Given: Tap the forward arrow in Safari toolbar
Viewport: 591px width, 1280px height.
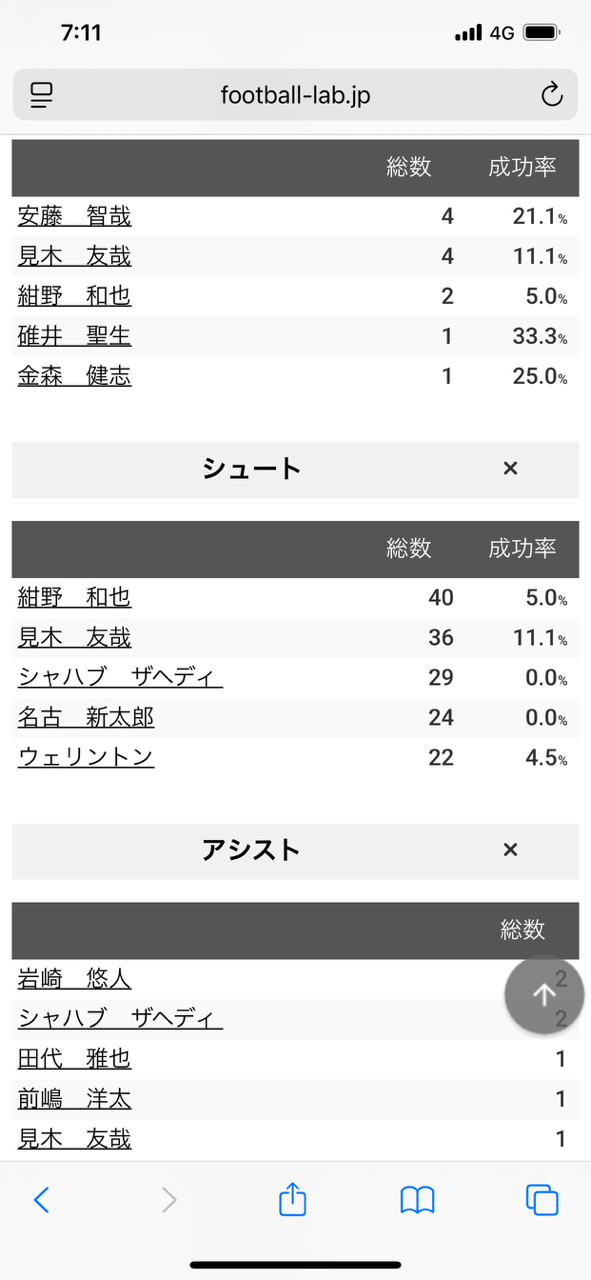Looking at the screenshot, I should point(169,1200).
